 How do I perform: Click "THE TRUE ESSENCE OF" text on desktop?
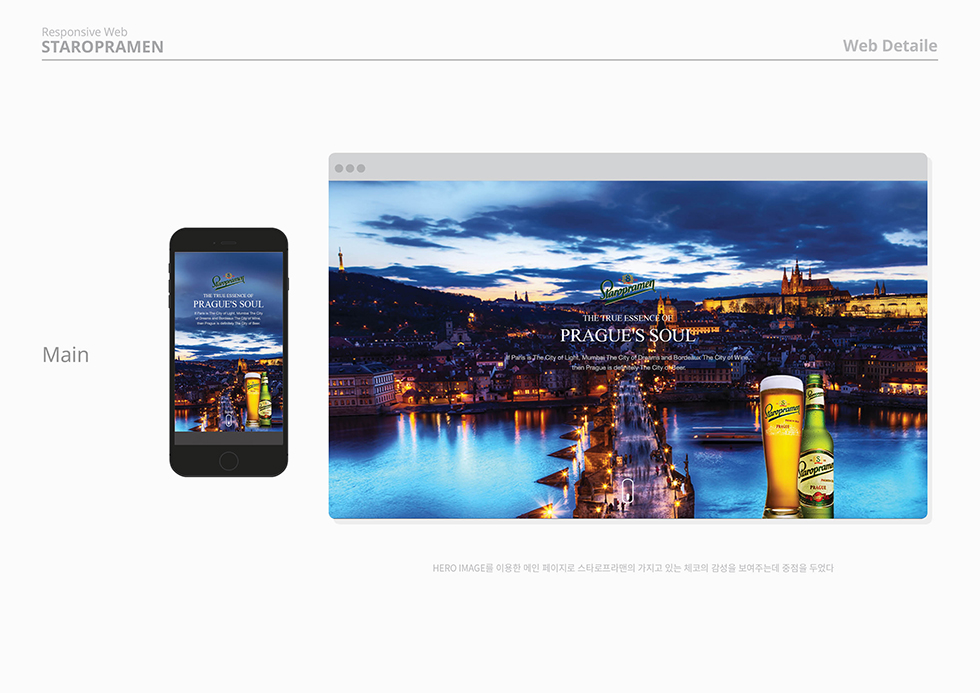pos(627,317)
